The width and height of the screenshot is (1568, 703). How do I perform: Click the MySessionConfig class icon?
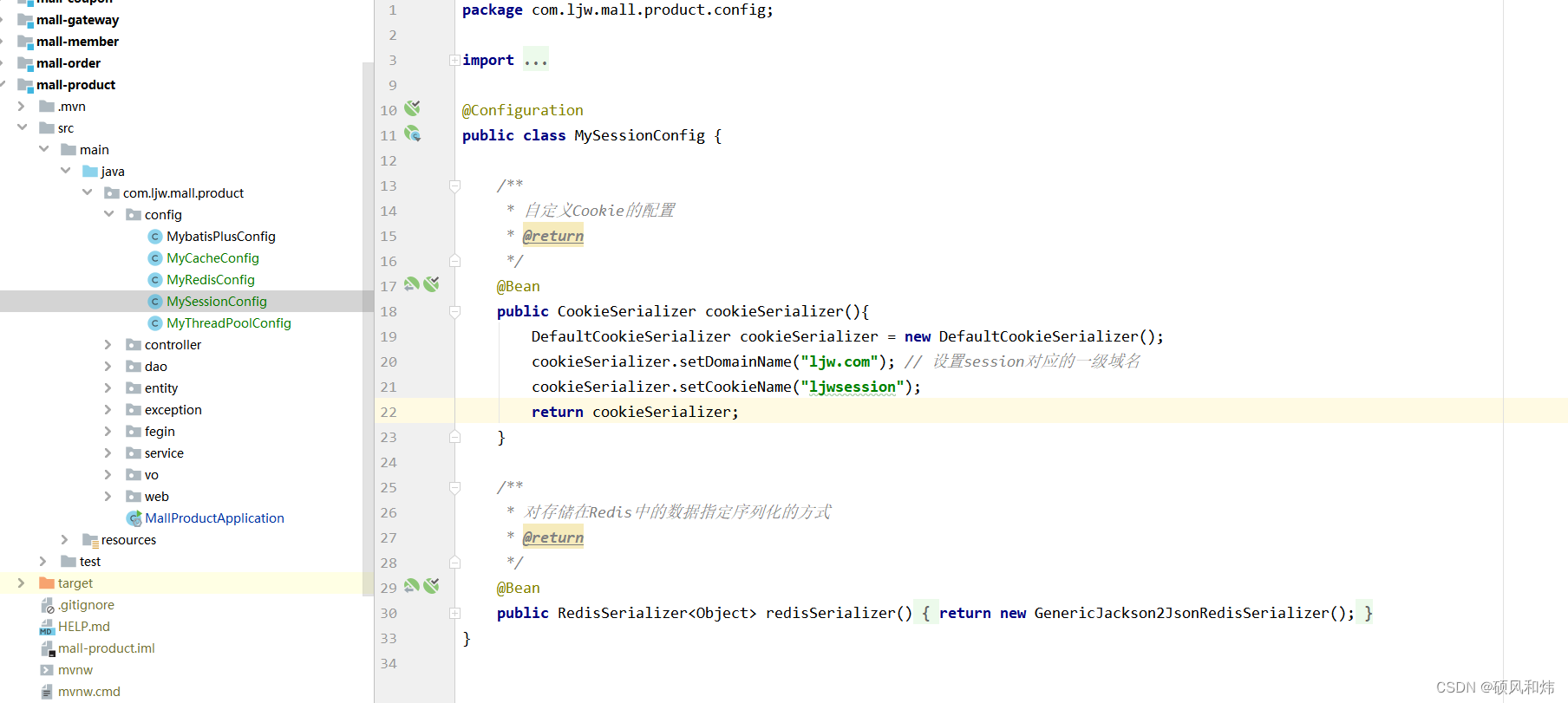[x=155, y=302]
